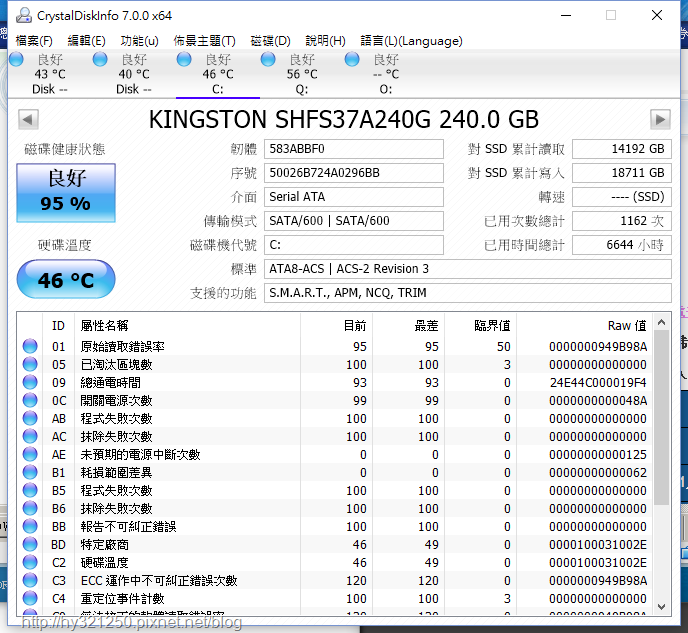Click status circle for attribute 01
This screenshot has height=633, width=688.
[x=30, y=346]
